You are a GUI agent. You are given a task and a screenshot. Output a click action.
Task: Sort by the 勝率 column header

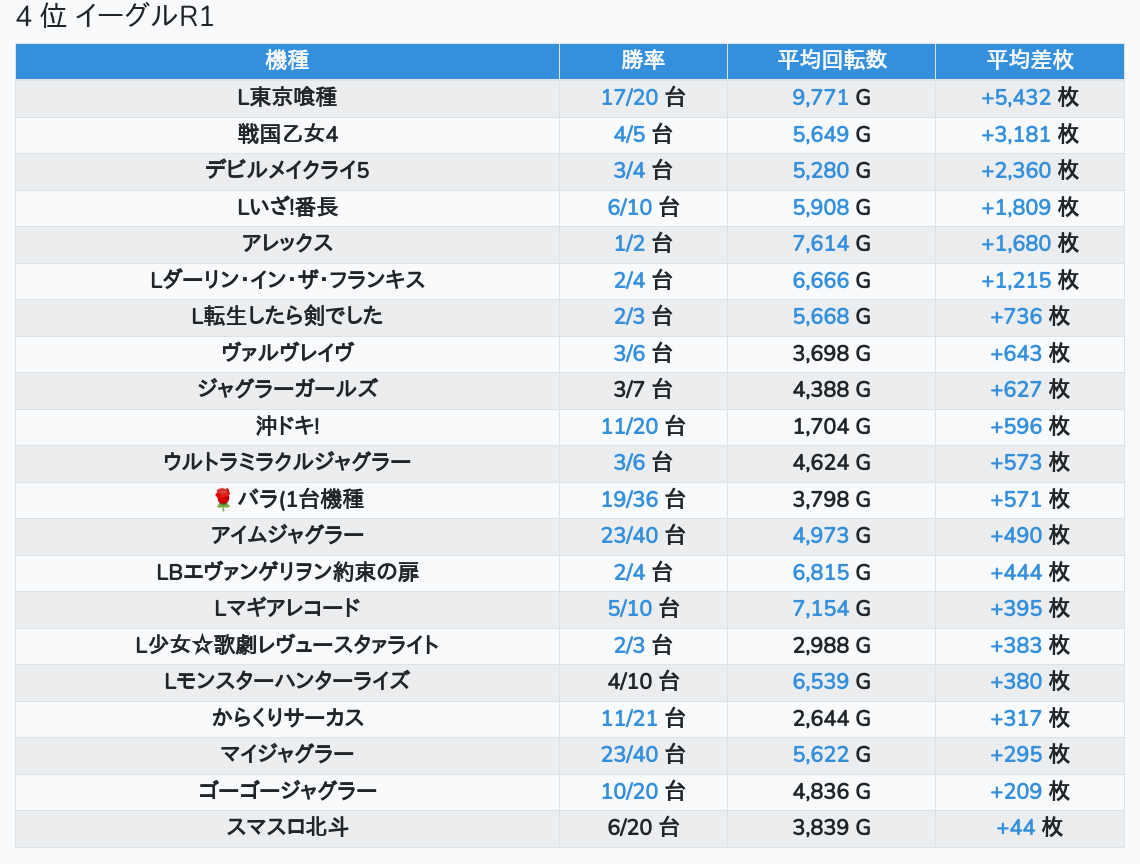pos(643,60)
